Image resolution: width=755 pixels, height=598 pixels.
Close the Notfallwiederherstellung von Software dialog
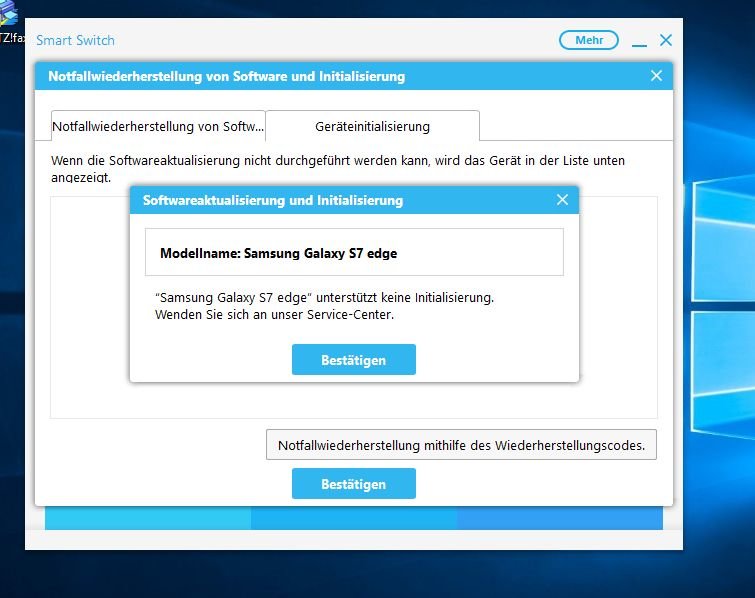pos(656,76)
